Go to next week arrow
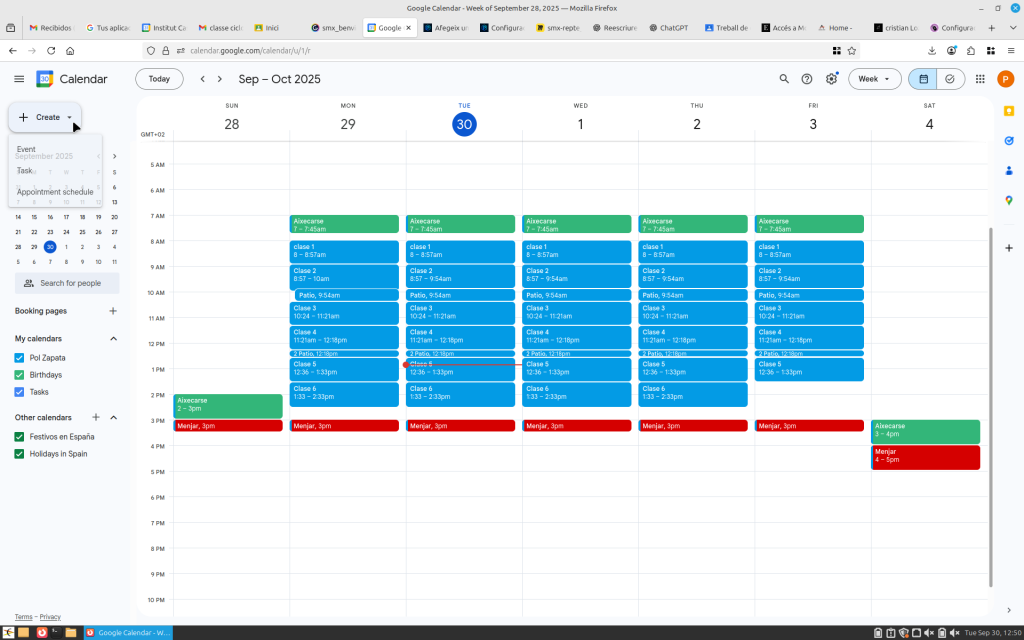 (x=220, y=79)
